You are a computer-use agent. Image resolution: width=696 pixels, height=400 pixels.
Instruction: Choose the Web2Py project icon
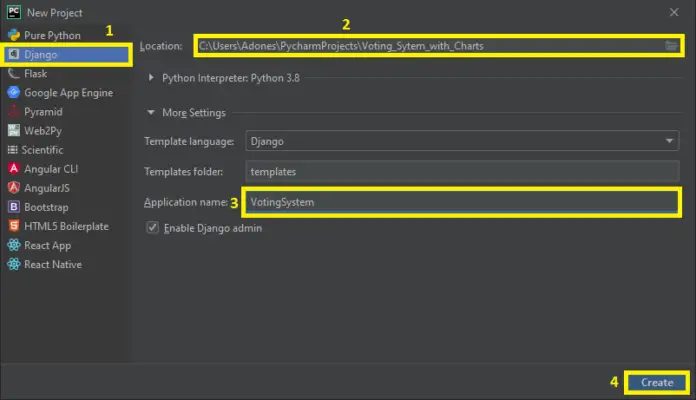(x=15, y=130)
